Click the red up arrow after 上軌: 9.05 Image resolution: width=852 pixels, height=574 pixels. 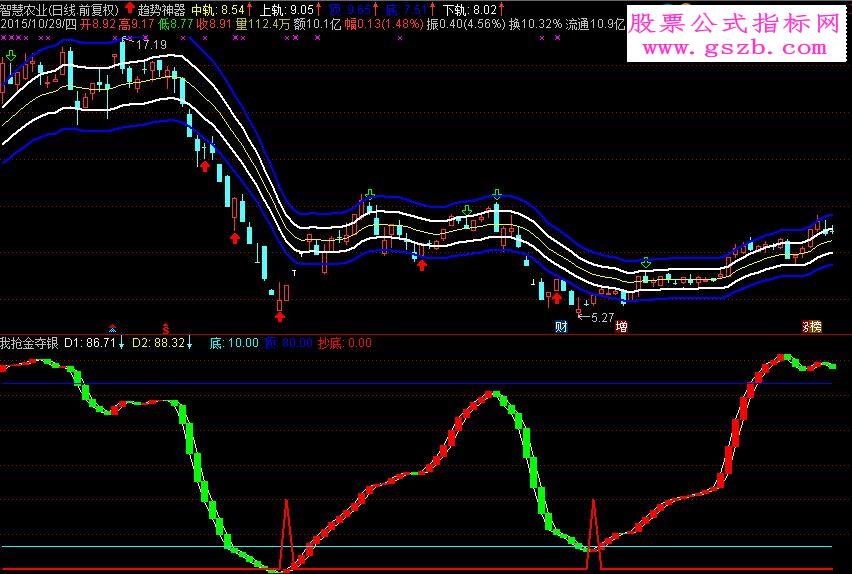click(319, 9)
